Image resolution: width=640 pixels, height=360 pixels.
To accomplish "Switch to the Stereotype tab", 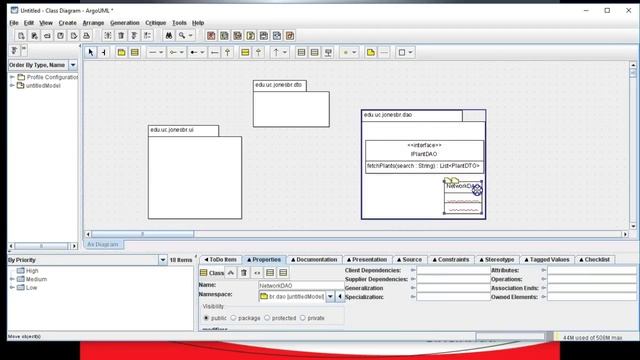I will (x=497, y=260).
